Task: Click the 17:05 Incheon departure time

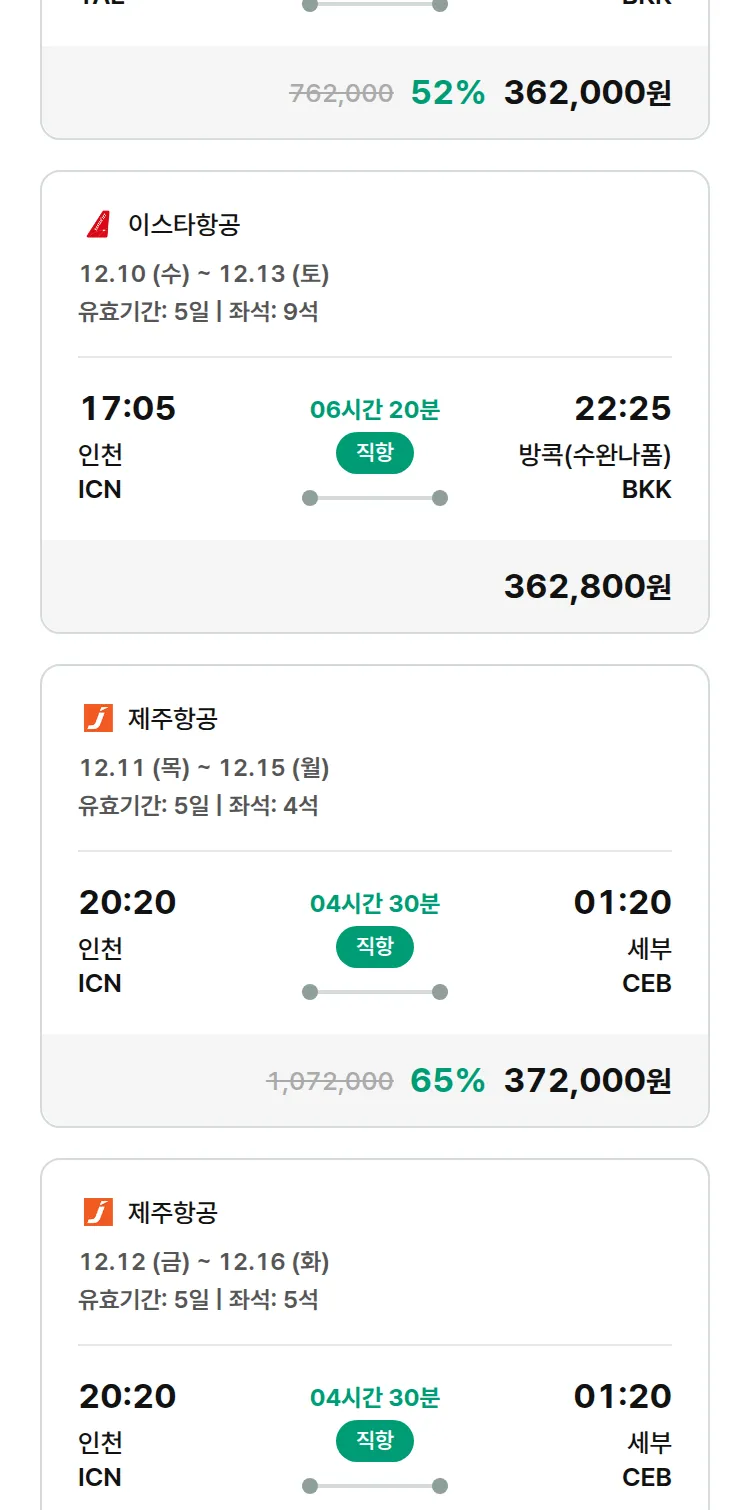Action: (x=127, y=408)
